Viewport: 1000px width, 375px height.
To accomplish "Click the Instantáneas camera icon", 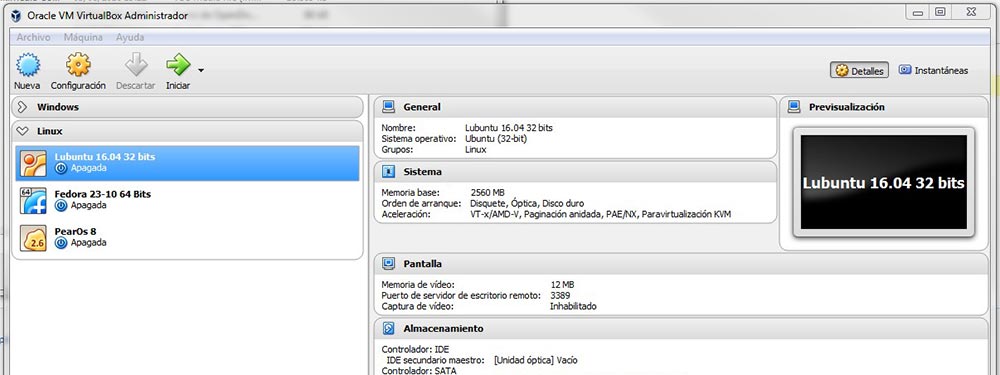I will point(904,70).
